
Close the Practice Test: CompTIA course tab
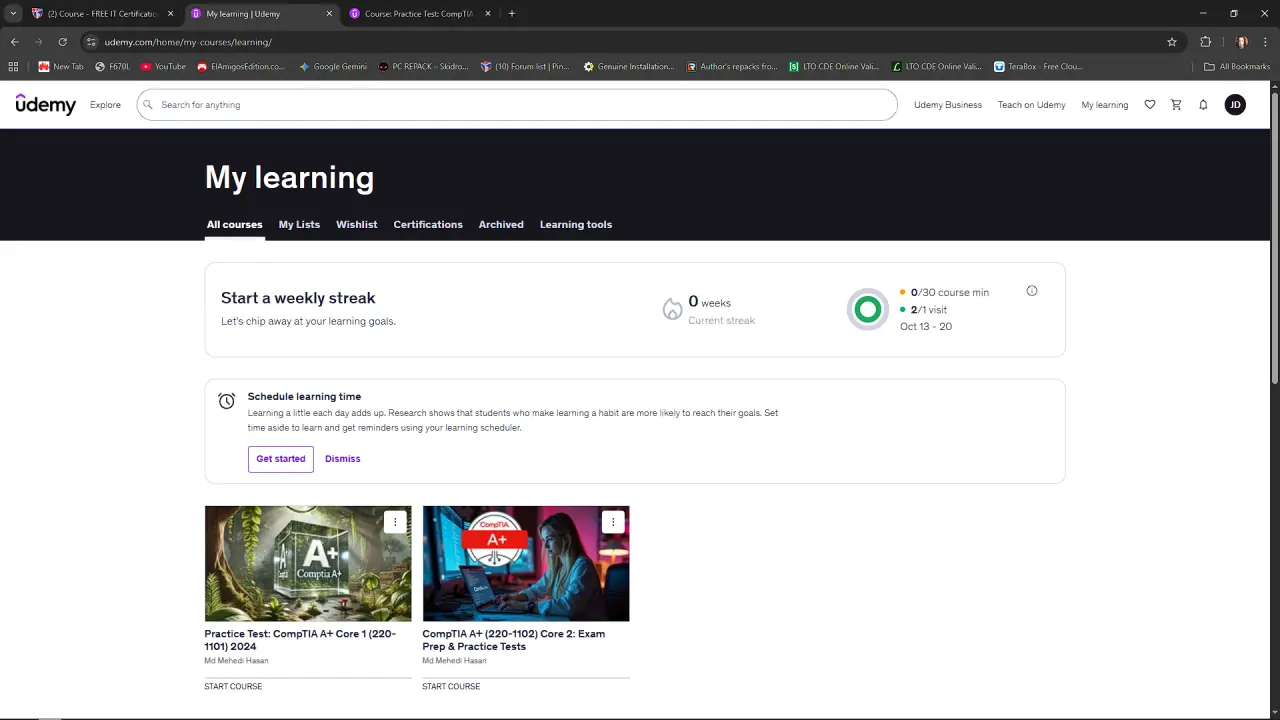488,14
